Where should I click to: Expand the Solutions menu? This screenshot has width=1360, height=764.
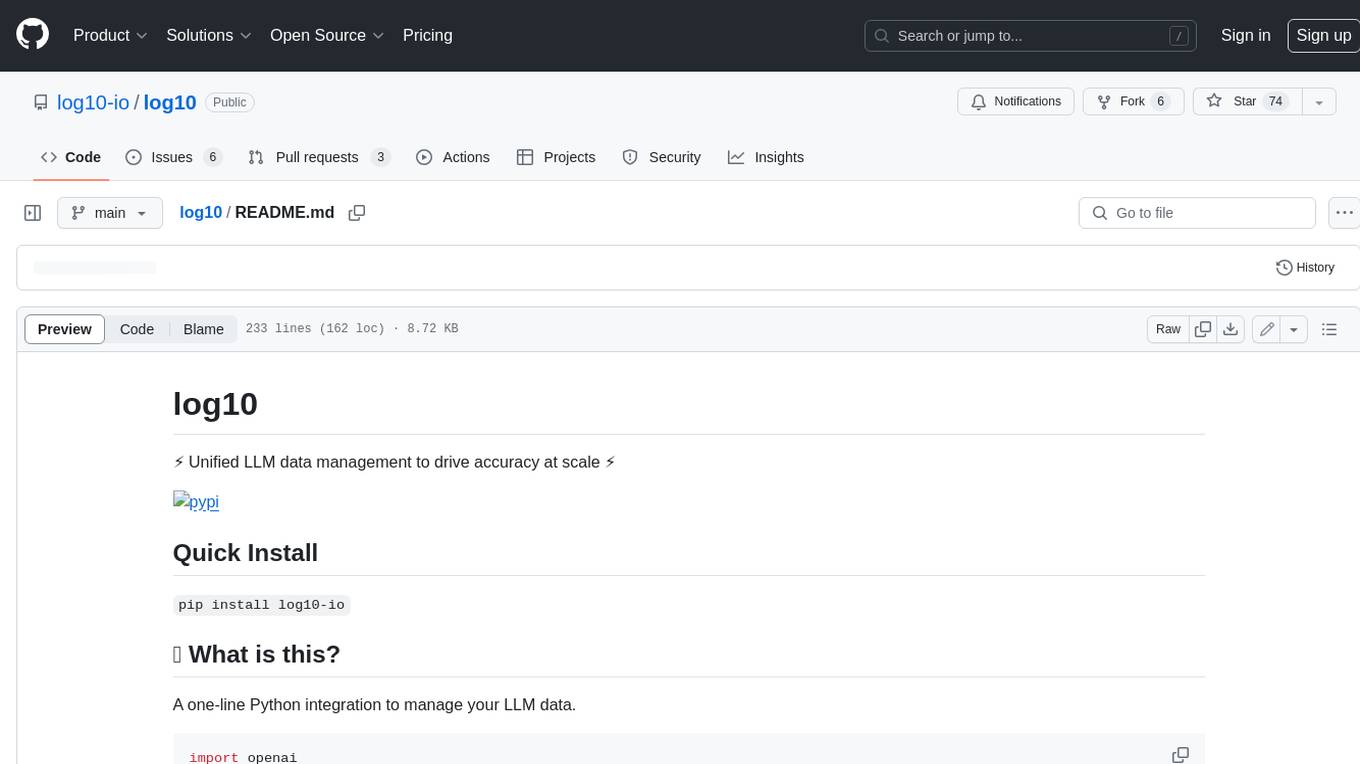208,35
